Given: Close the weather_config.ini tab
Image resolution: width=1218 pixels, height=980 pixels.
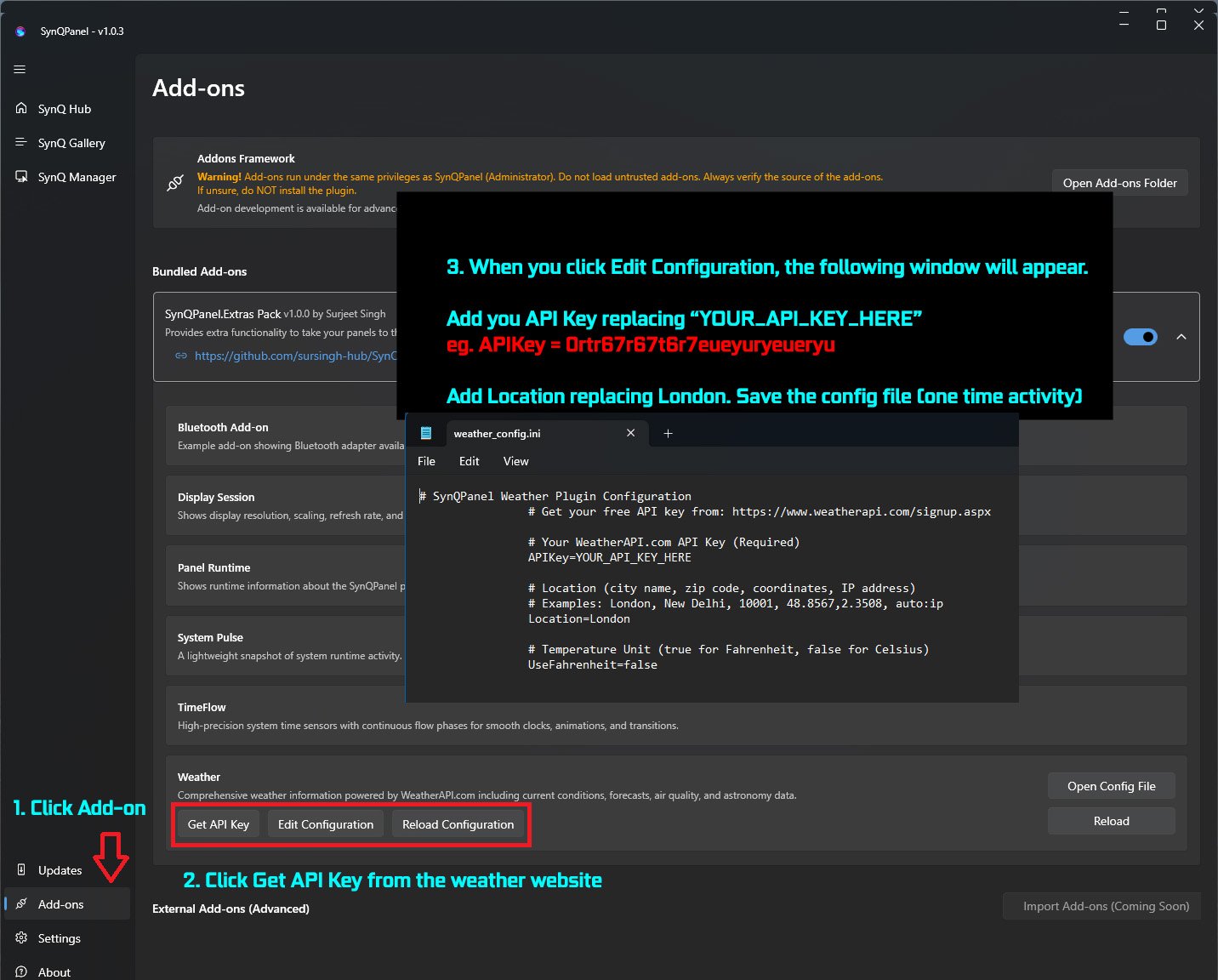Looking at the screenshot, I should [x=630, y=433].
